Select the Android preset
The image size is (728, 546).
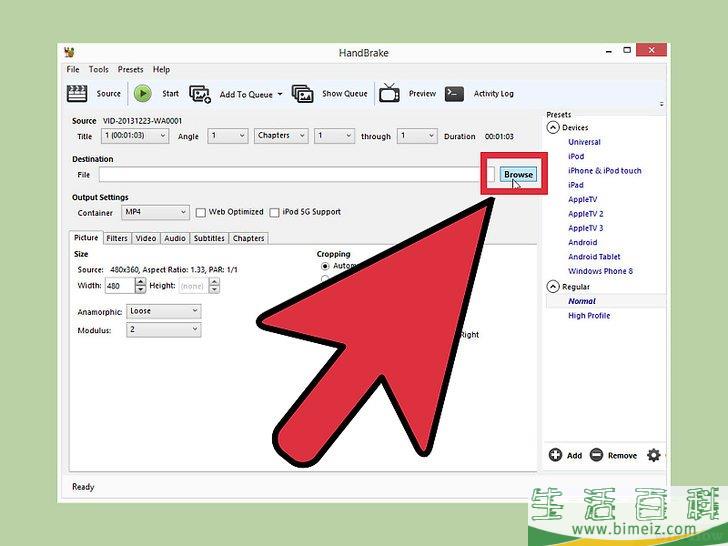[583, 242]
